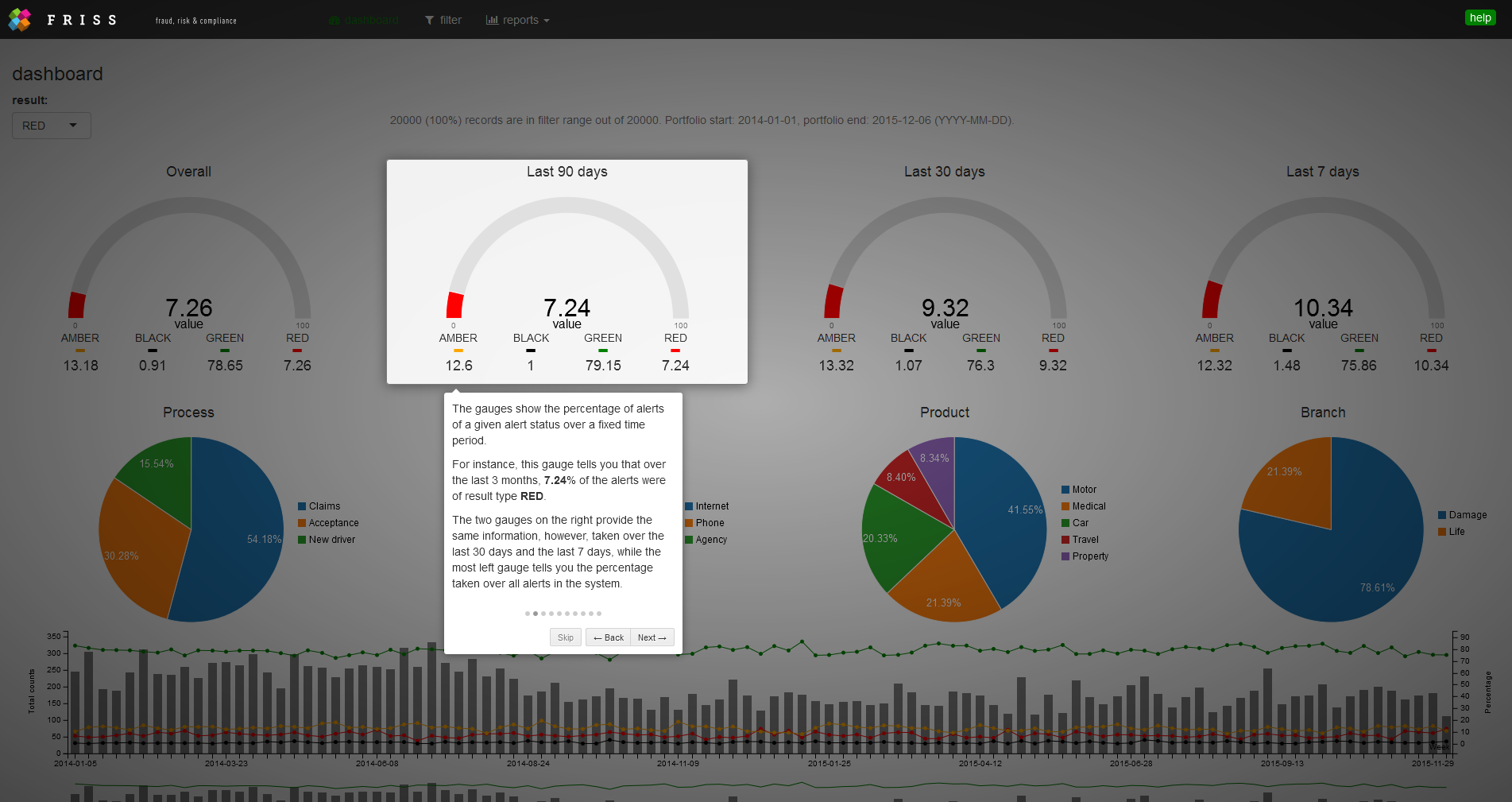The width and height of the screenshot is (1512, 802).
Task: Click the red segment of Last 90 days gauge
Action: 454,305
